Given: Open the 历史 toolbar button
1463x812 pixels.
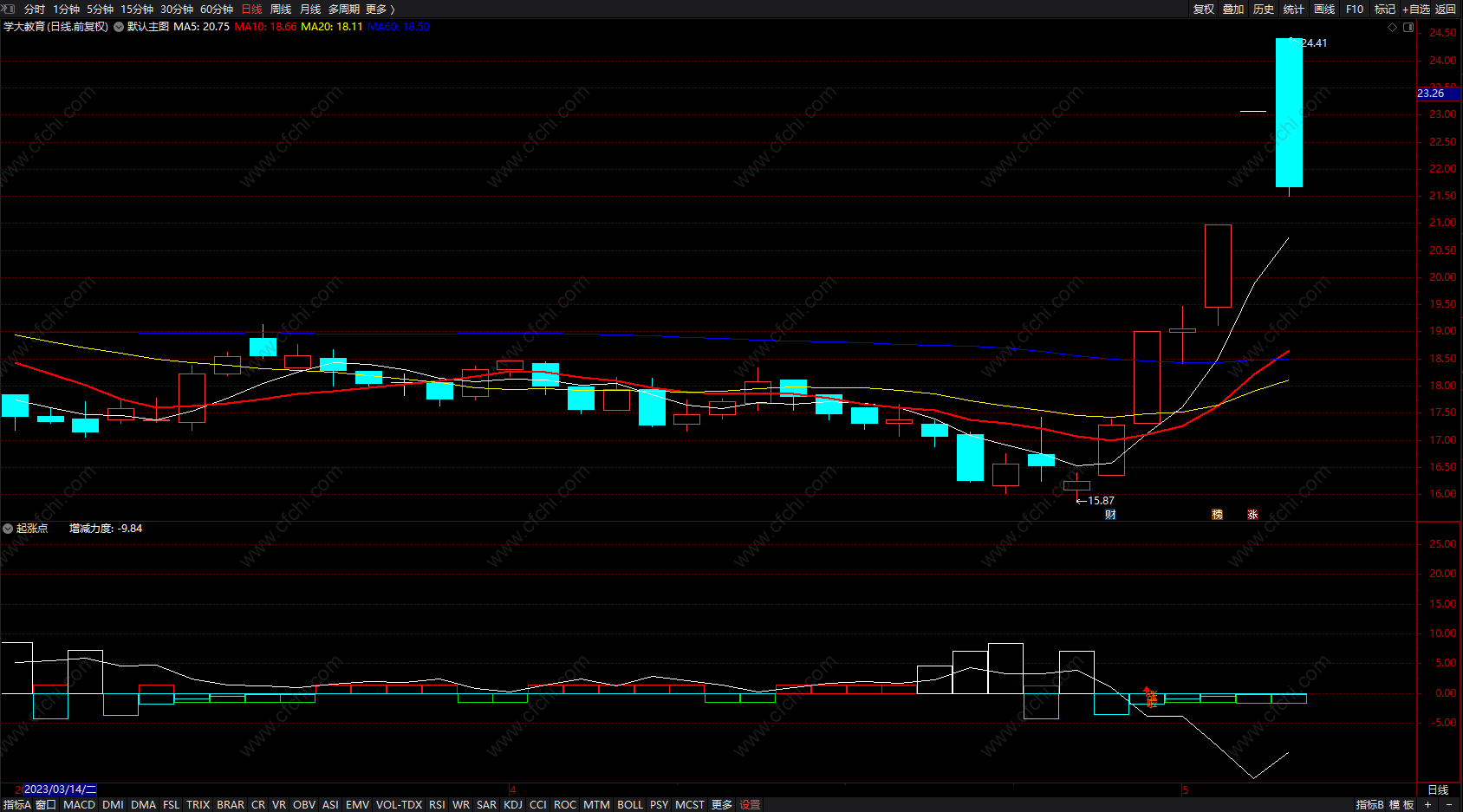Looking at the screenshot, I should tap(1264, 9).
